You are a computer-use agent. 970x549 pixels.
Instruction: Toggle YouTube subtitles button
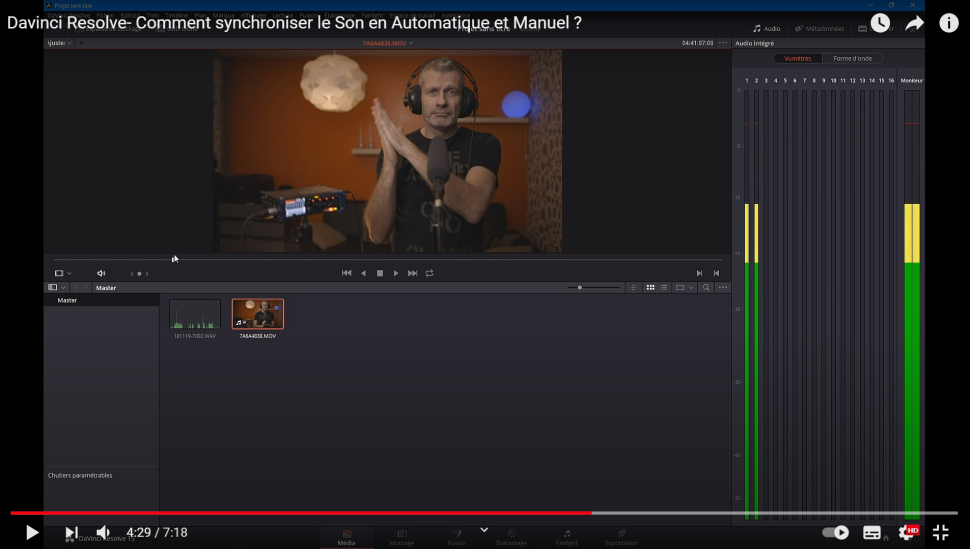[872, 532]
